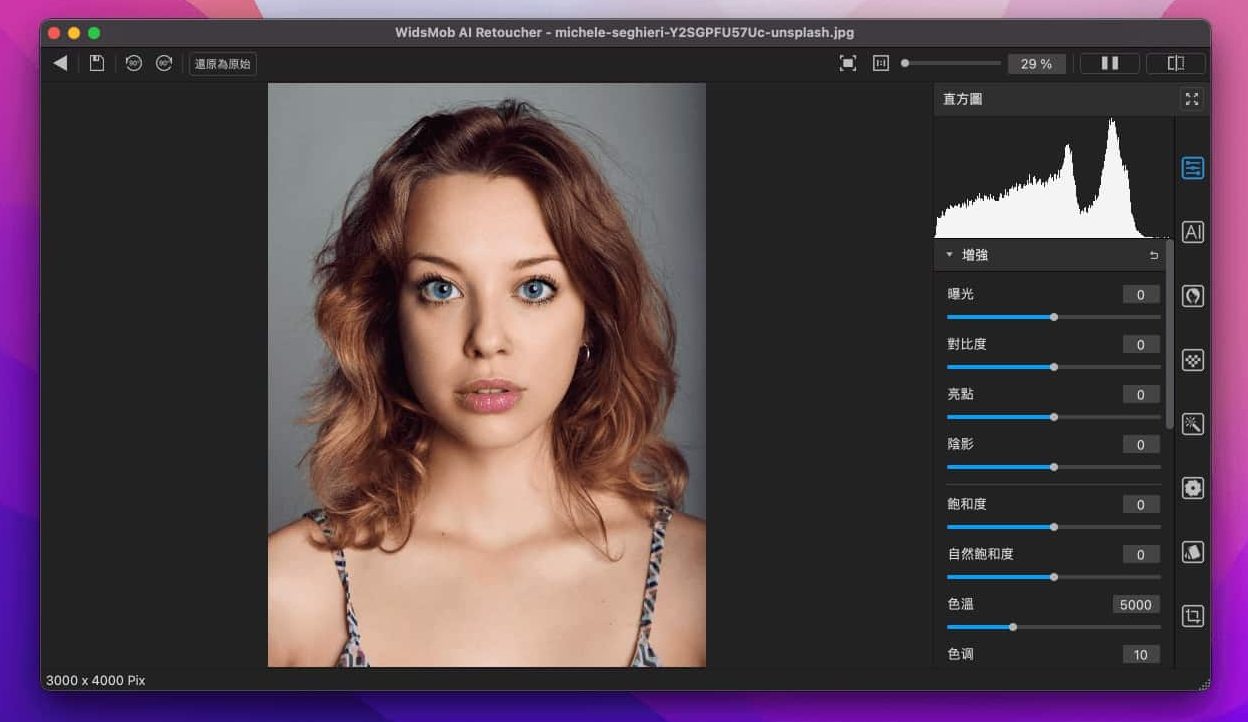Open the checkerboard pattern panel tab
This screenshot has width=1248, height=722.
click(1192, 360)
